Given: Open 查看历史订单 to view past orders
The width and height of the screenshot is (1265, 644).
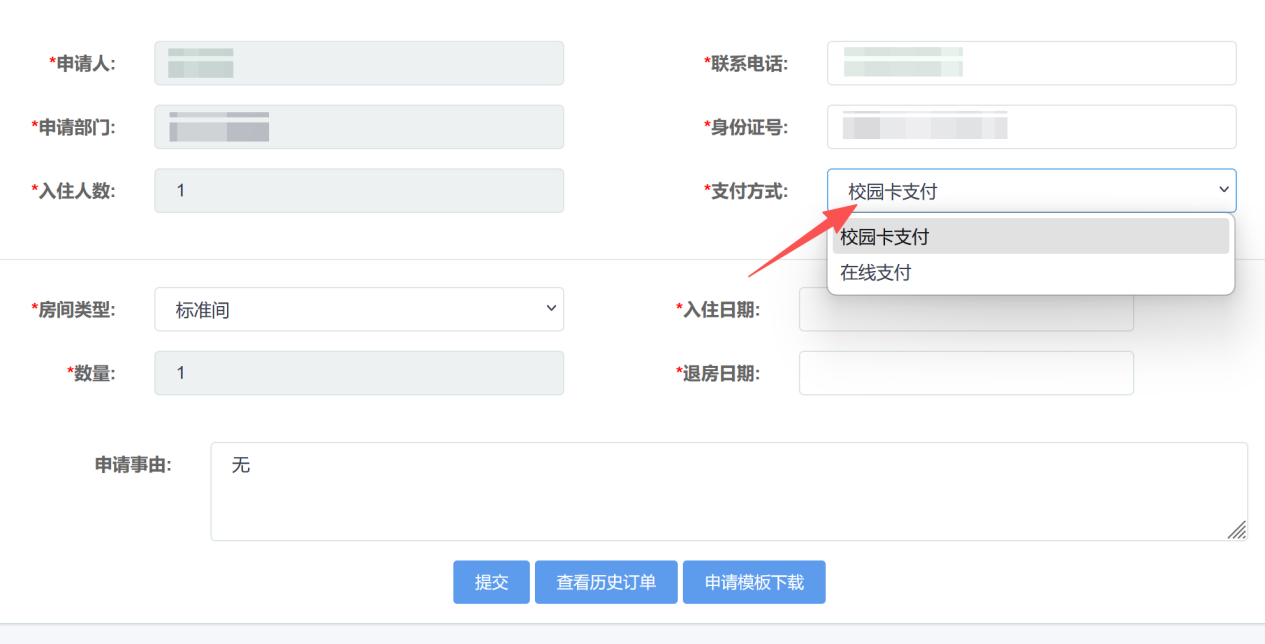Looking at the screenshot, I should point(606,582).
